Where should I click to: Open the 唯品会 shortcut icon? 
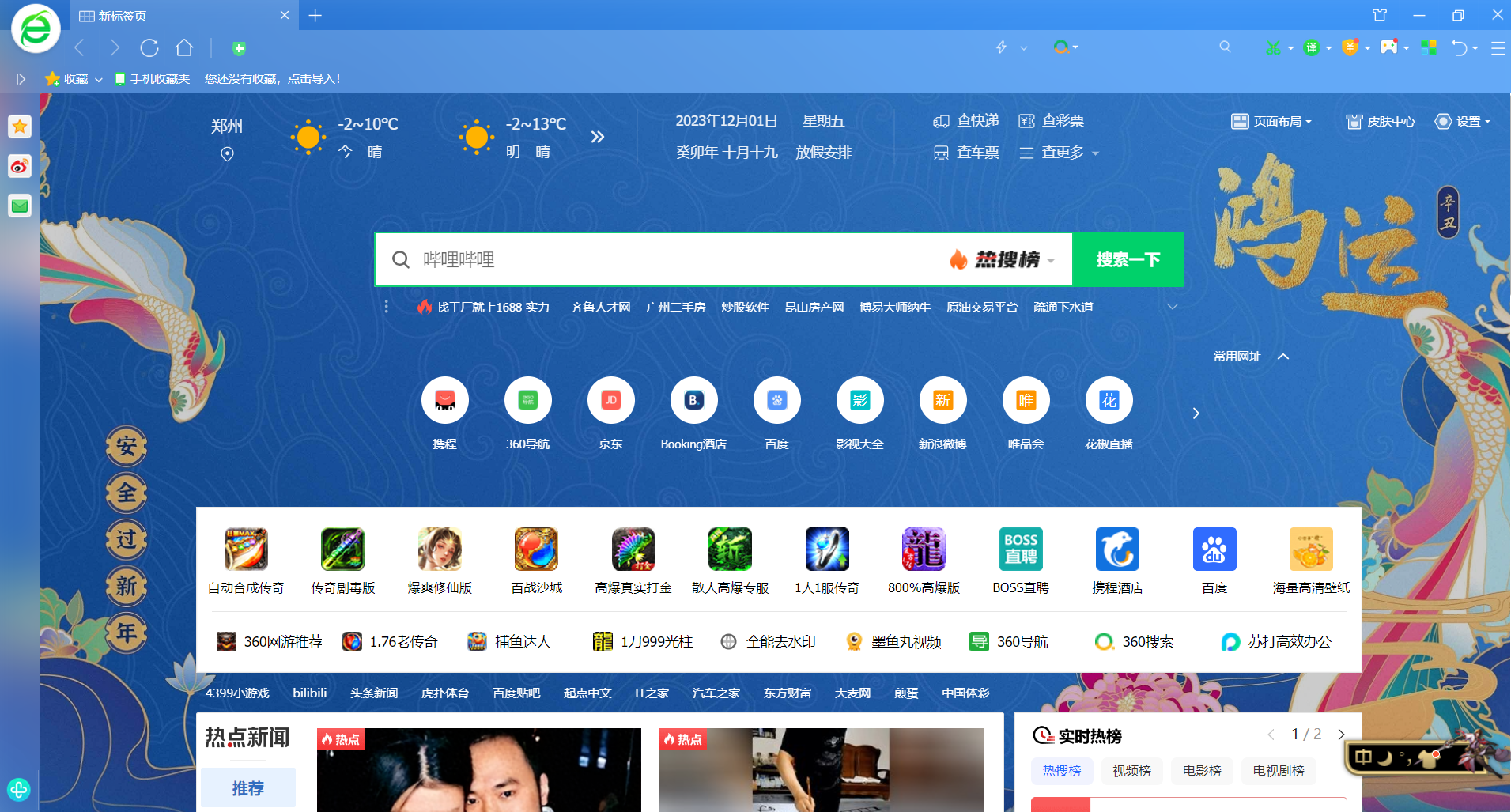pos(1026,400)
